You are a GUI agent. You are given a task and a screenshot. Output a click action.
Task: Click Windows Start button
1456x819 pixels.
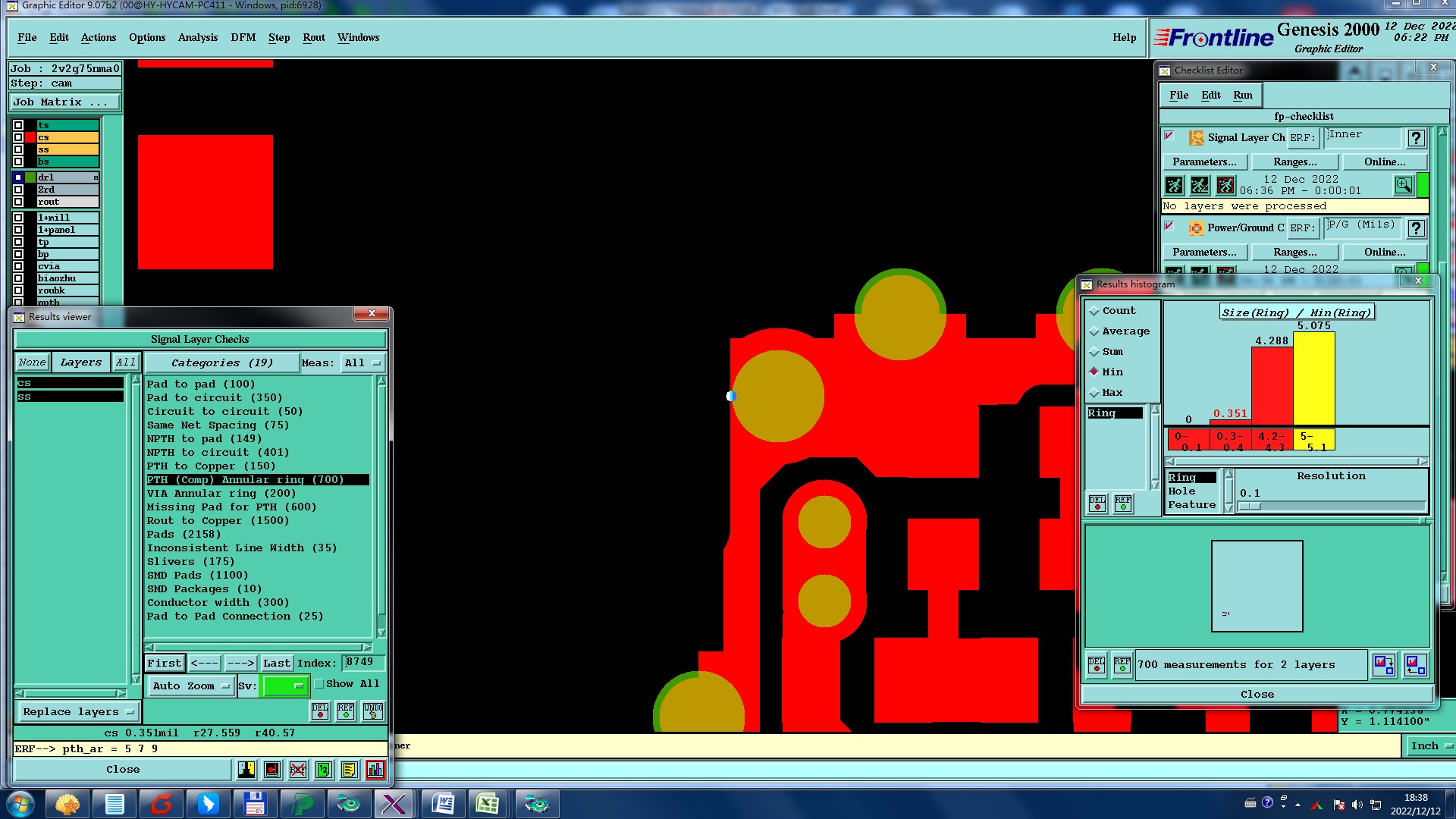[20, 804]
